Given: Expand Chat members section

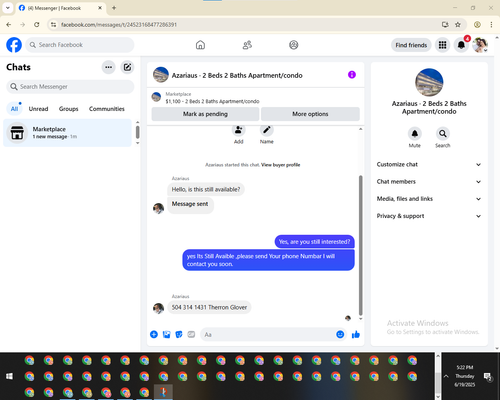Looking at the screenshot, I should [x=429, y=182].
